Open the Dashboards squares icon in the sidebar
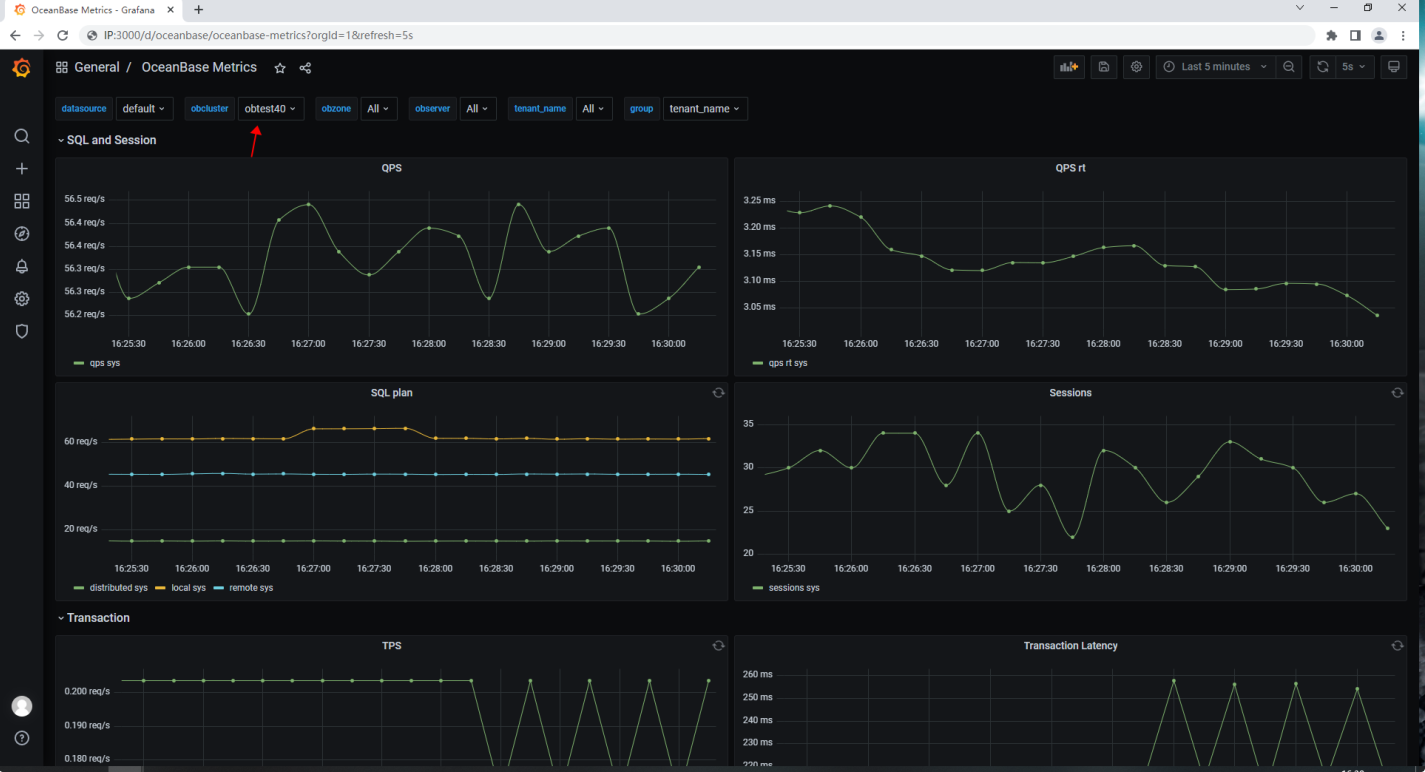This screenshot has height=772, width=1425. tap(22, 201)
